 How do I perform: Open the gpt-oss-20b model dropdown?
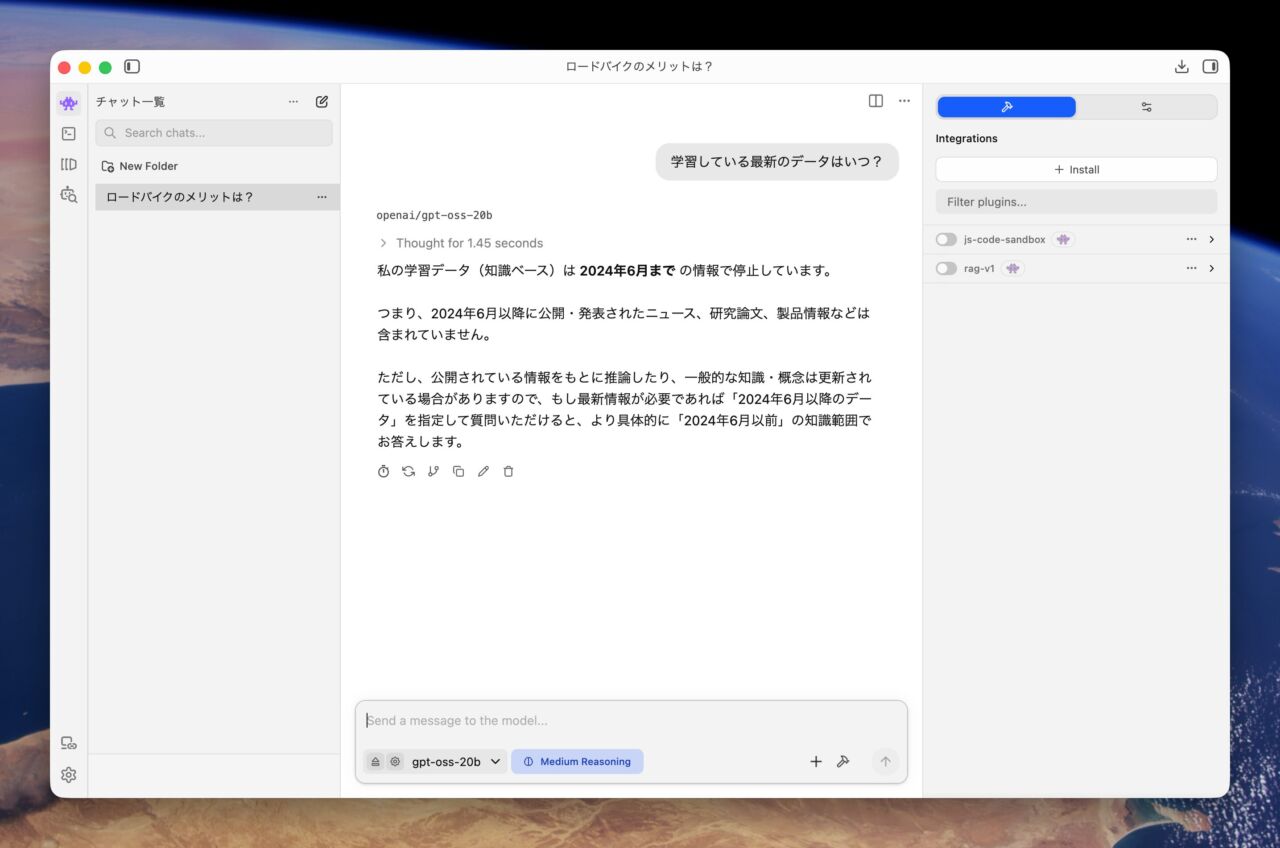pyautogui.click(x=455, y=762)
